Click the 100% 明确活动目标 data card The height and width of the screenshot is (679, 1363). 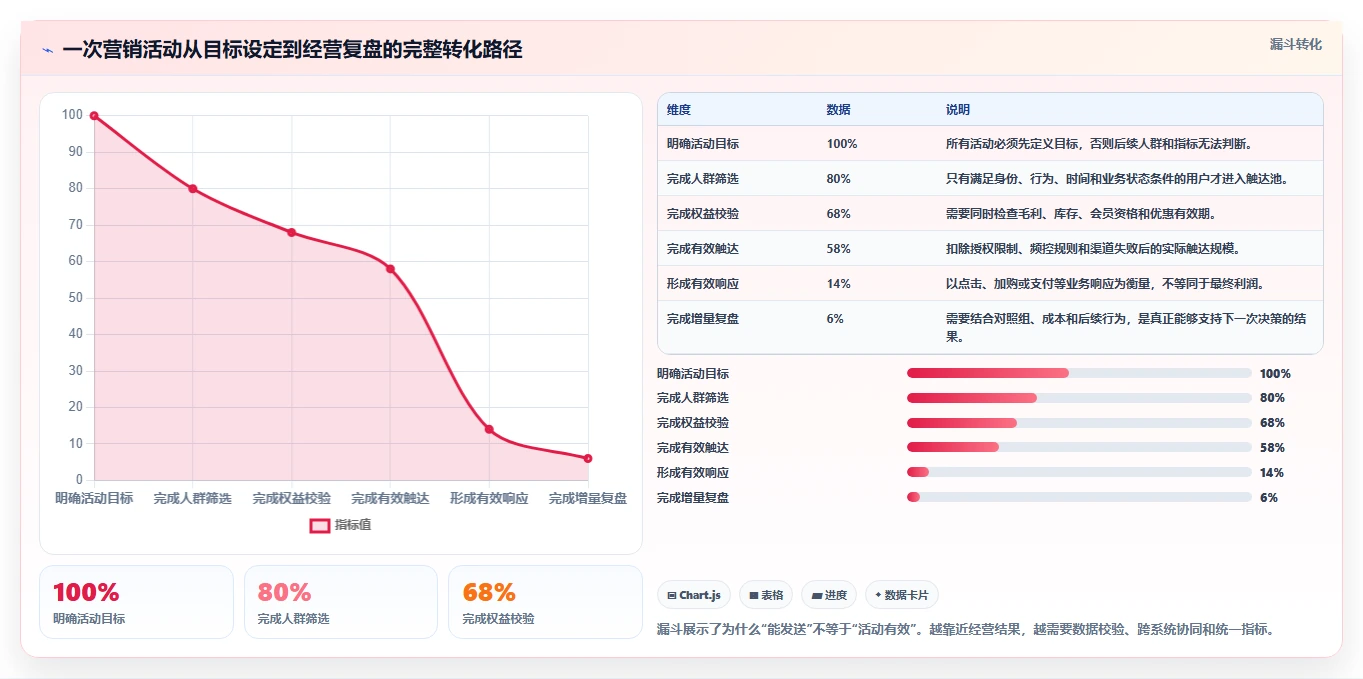(136, 602)
